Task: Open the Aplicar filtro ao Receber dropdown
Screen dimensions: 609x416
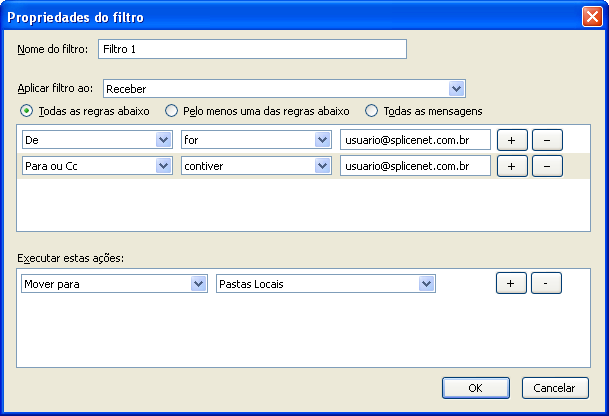Action: click(x=284, y=89)
